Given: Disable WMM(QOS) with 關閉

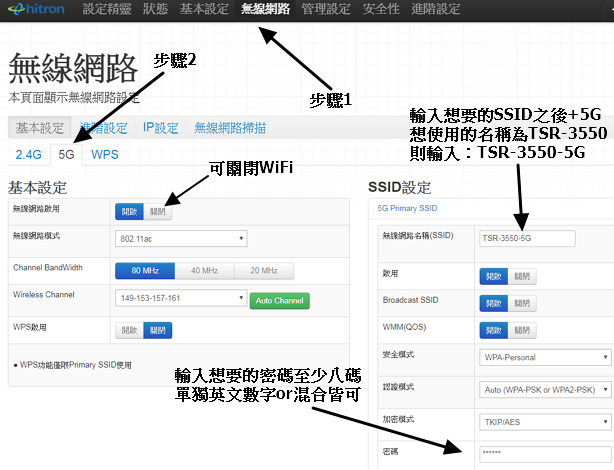Looking at the screenshot, I should 522,331.
